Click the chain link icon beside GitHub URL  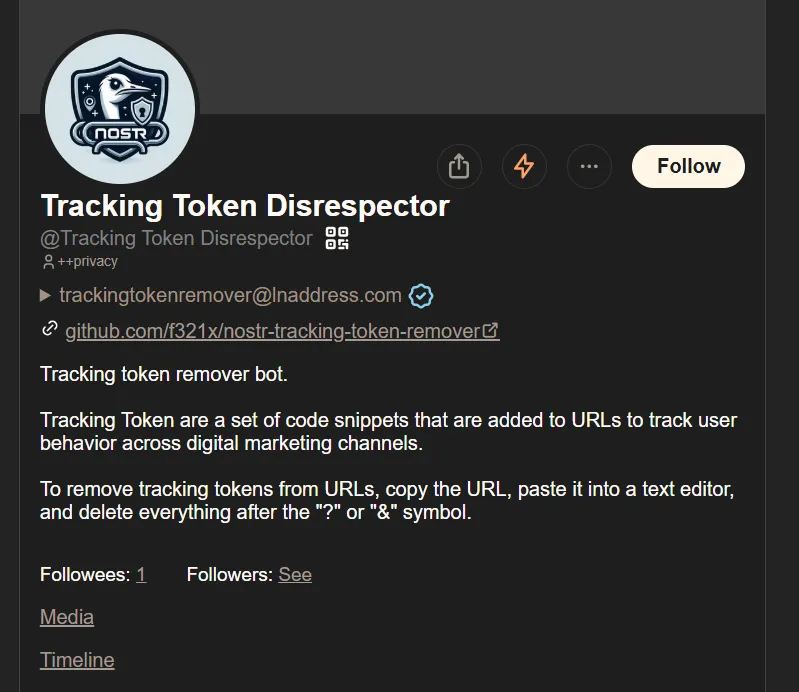[x=49, y=329]
